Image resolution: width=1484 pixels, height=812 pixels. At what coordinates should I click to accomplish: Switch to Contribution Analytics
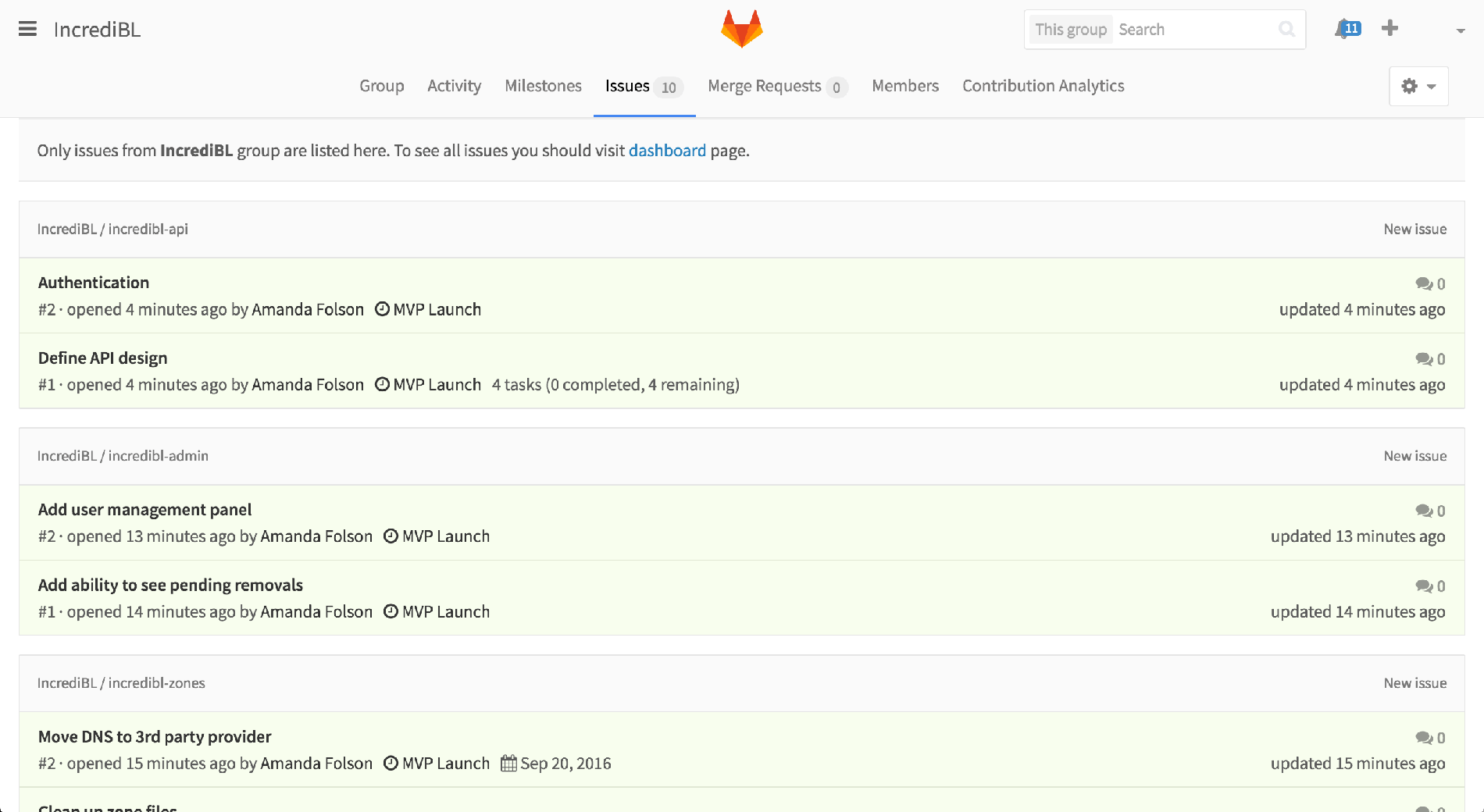pyautogui.click(x=1043, y=86)
